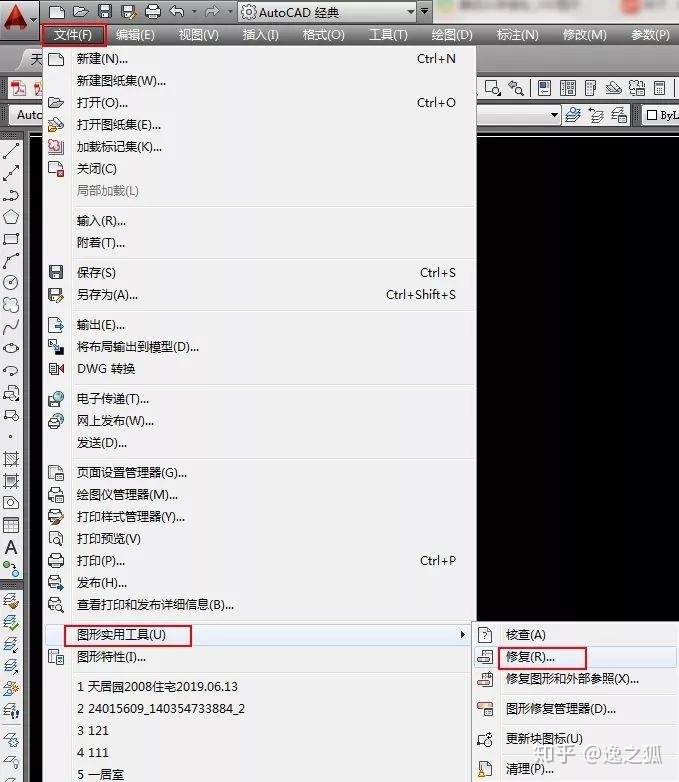Viewport: 679px width, 782px height.
Task: Choose 页面设置管理器(G)... menu entry
Action: (259, 472)
